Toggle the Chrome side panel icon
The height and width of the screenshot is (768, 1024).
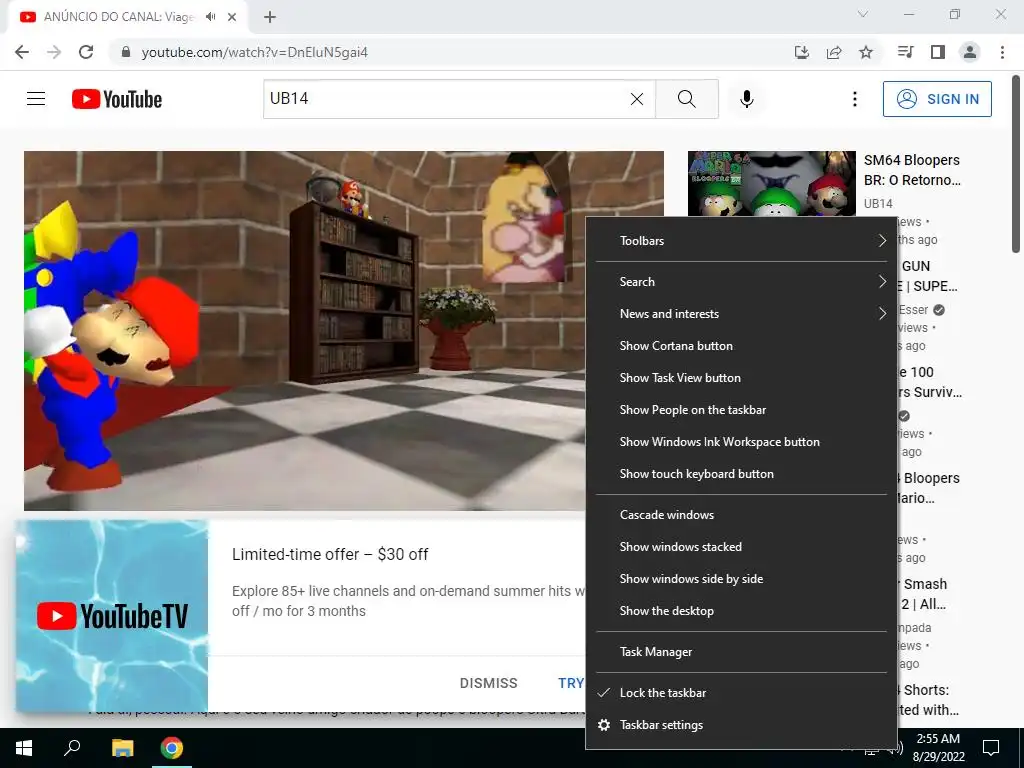click(x=938, y=52)
